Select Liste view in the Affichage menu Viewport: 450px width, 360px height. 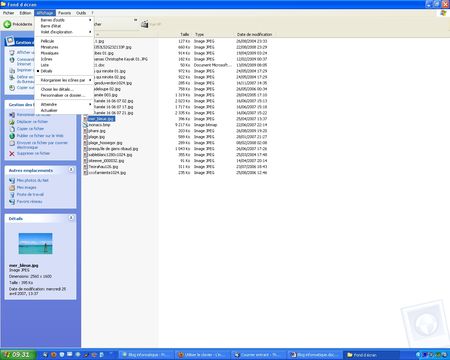(45, 65)
